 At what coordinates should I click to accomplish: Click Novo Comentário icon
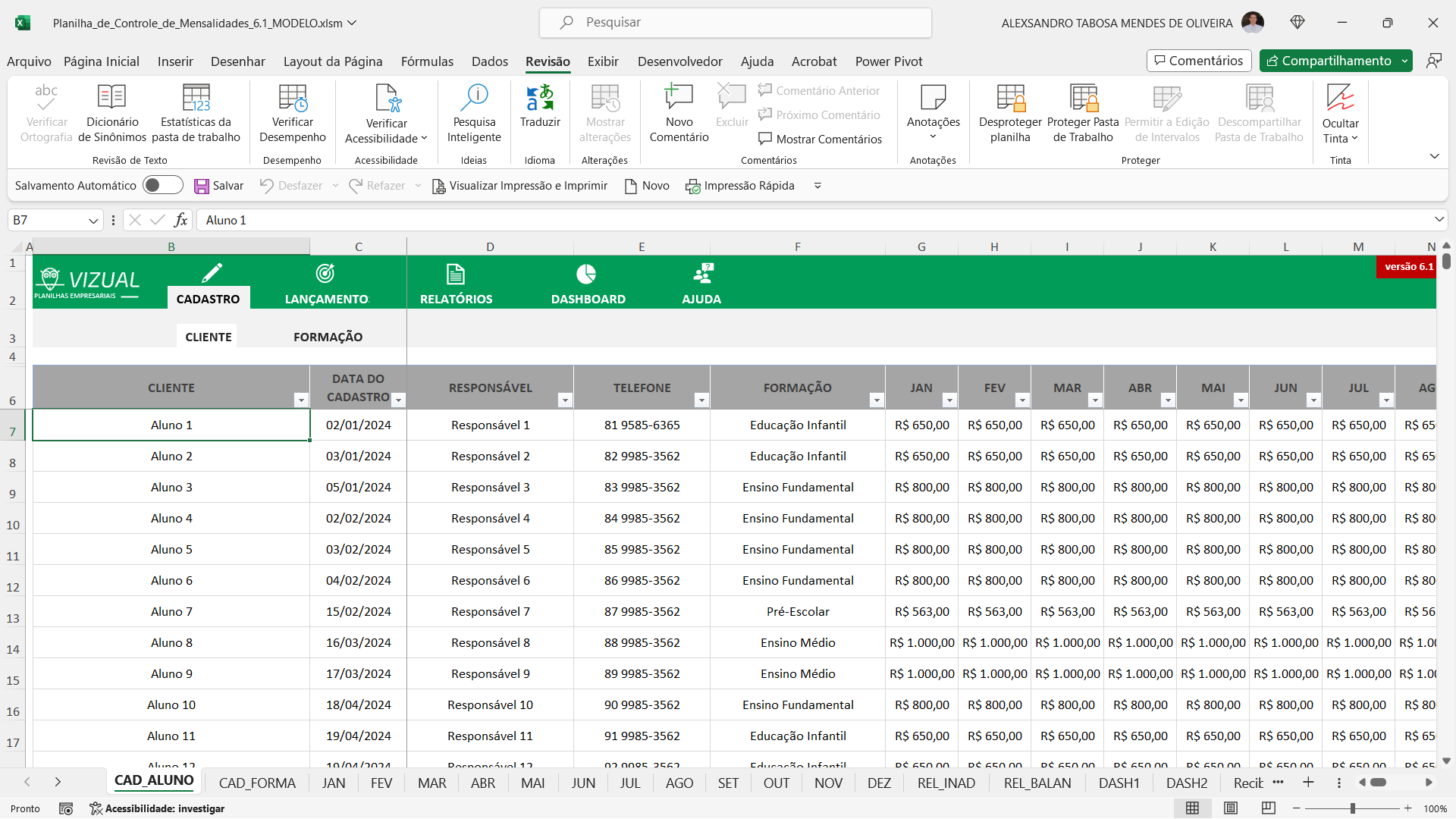[x=679, y=98]
